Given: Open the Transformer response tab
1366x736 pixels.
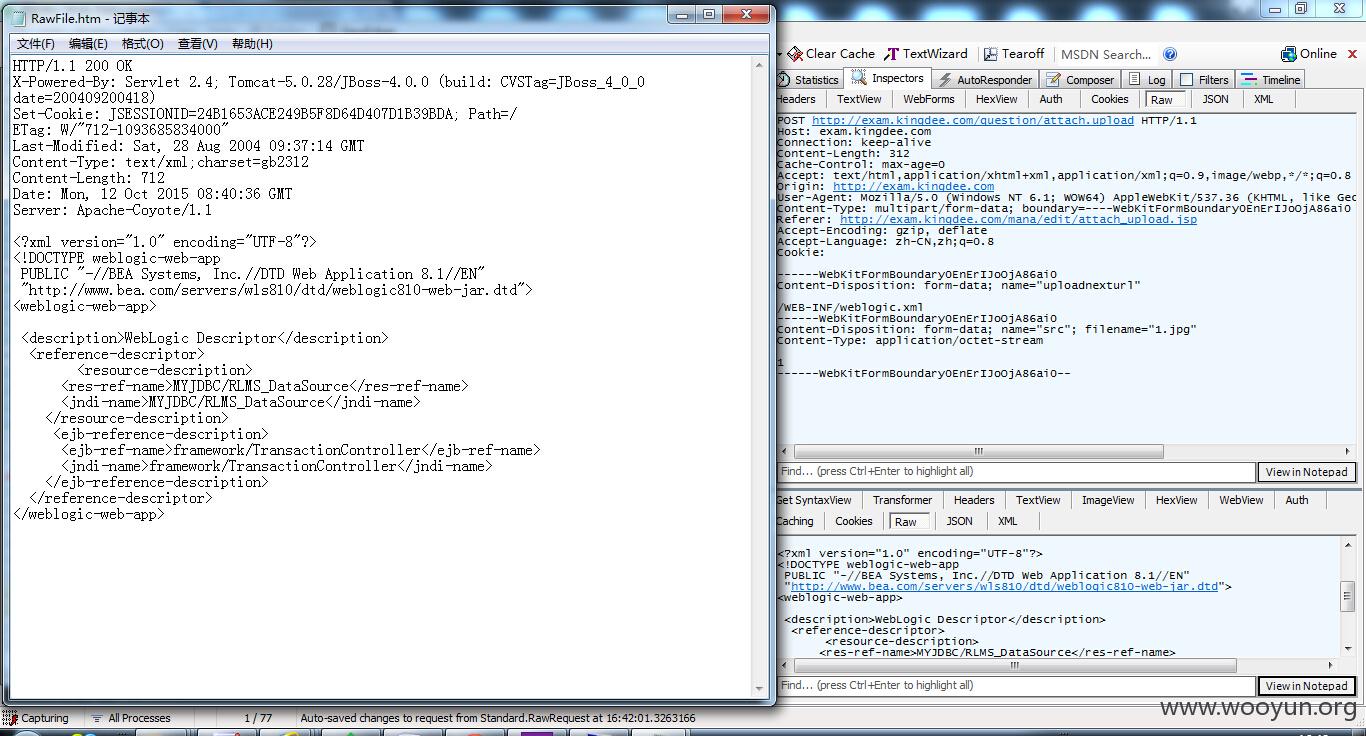Looking at the screenshot, I should click(x=902, y=500).
